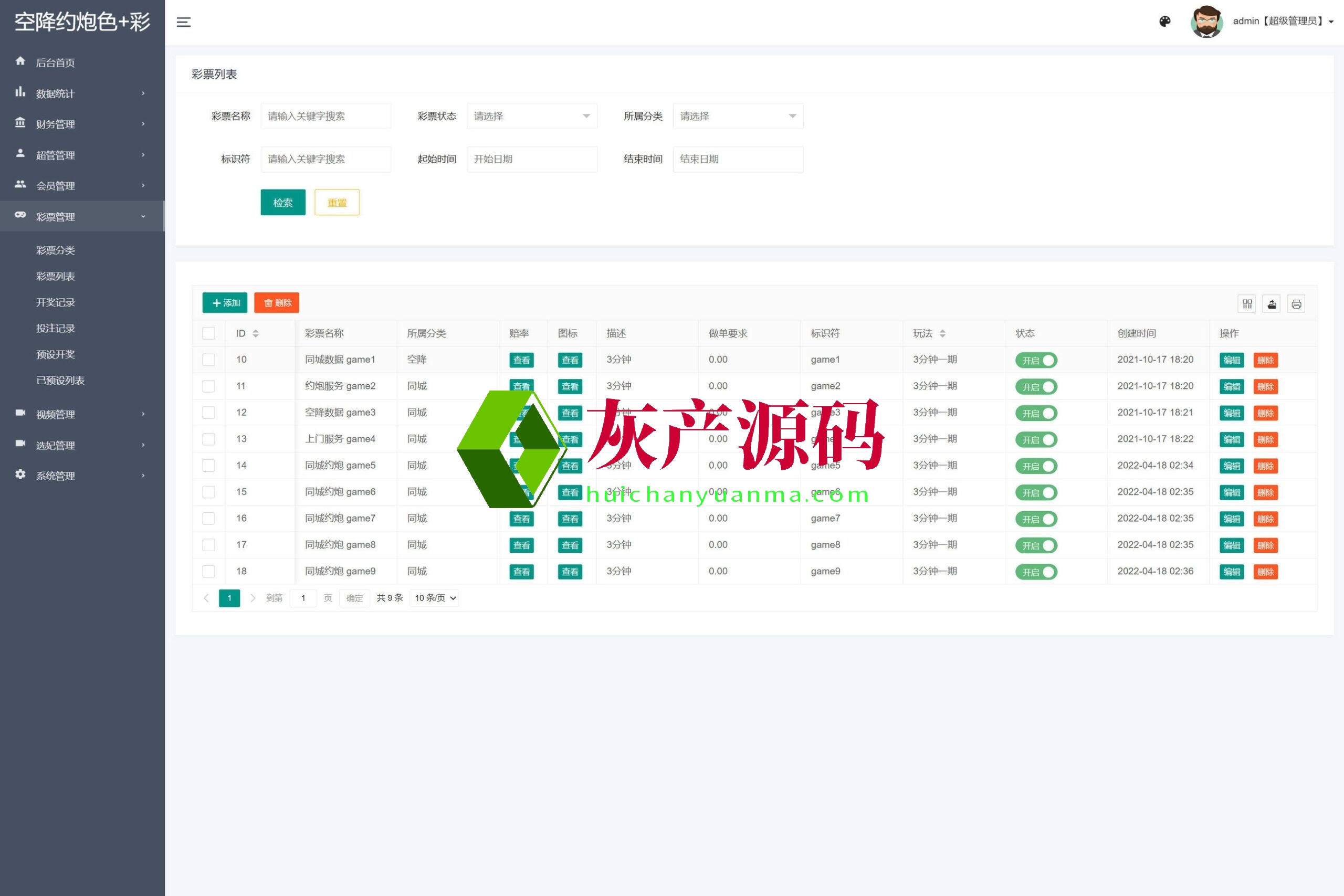1344x896 pixels.
Task: Open the 所属分类 dropdown
Action: coord(738,117)
